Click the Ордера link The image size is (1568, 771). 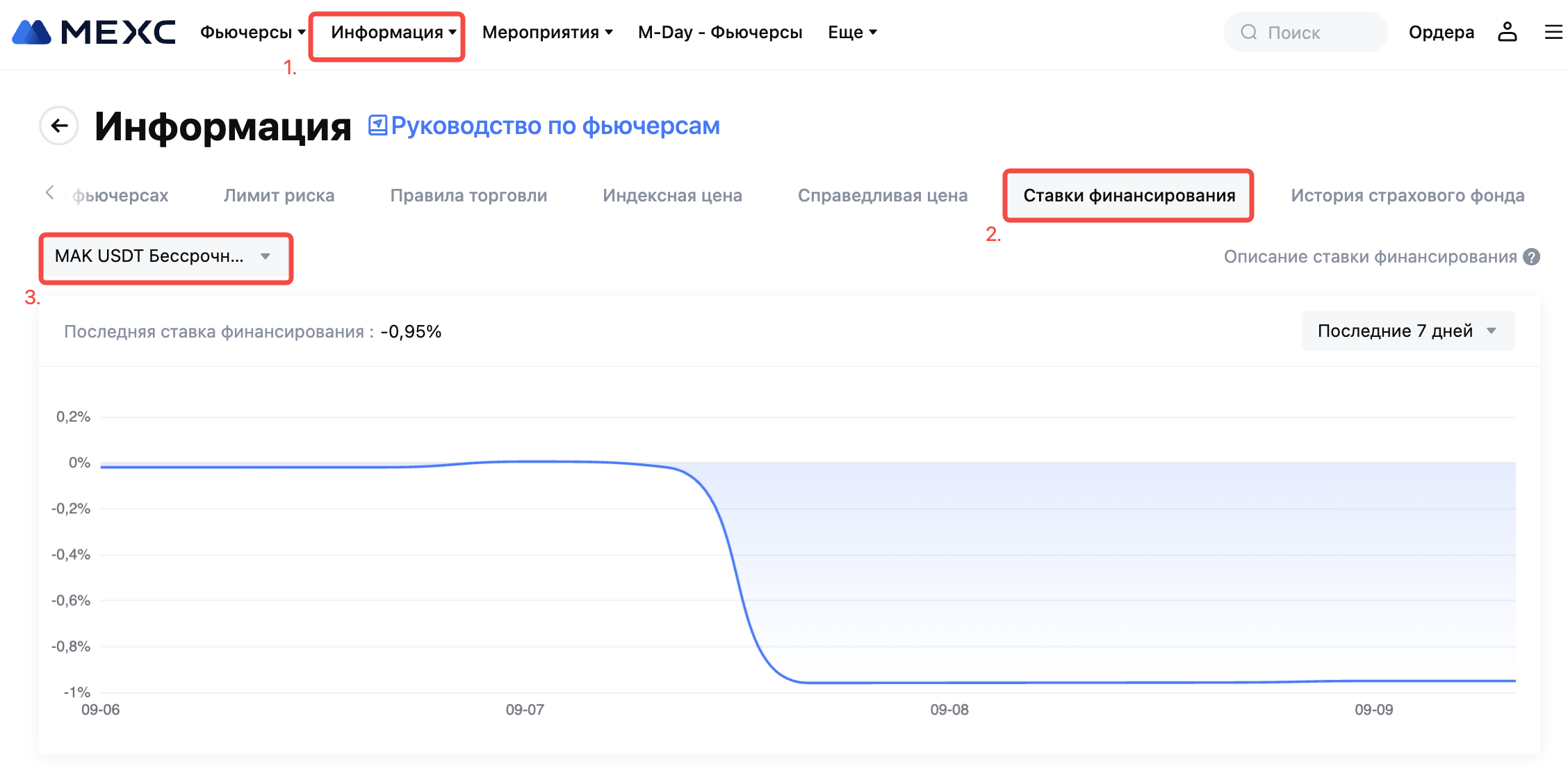[1441, 32]
